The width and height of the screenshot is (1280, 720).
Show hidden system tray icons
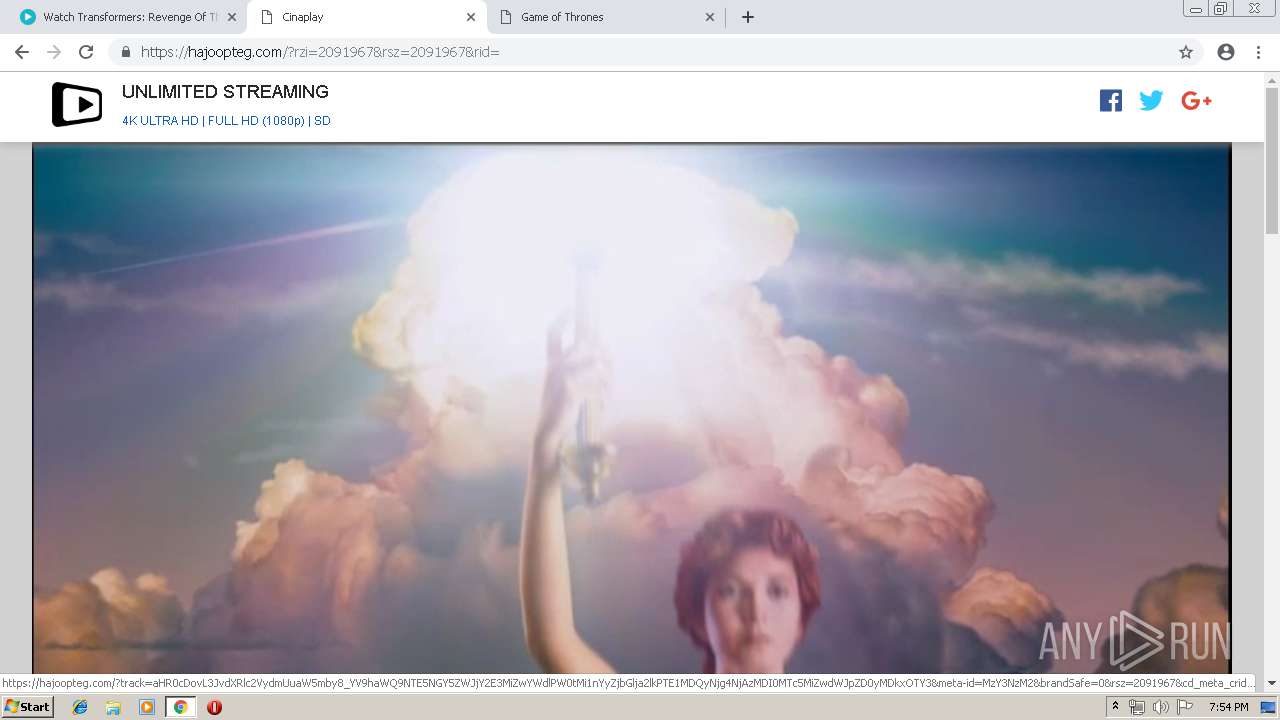pos(1115,707)
